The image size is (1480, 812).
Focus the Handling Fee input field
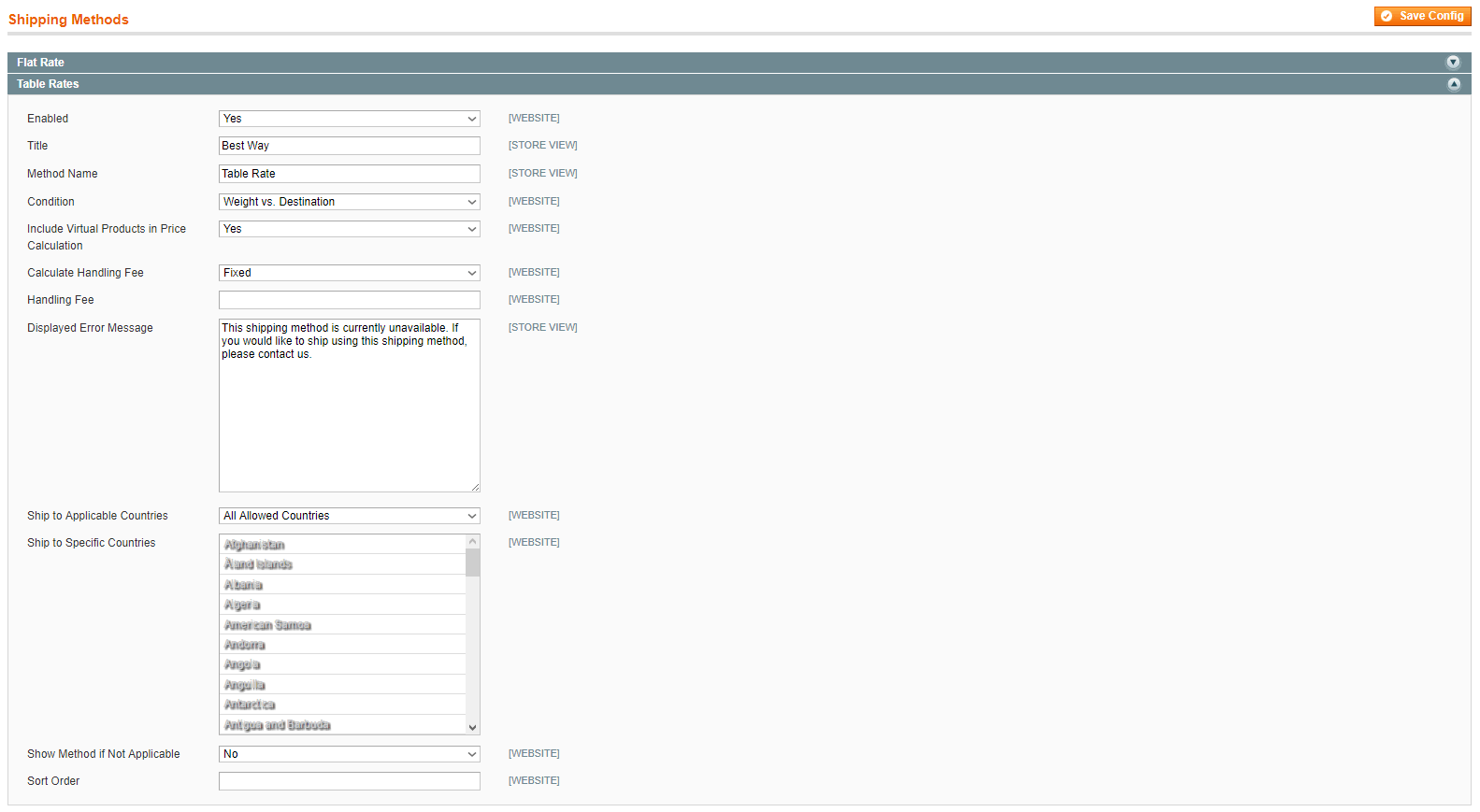point(349,300)
